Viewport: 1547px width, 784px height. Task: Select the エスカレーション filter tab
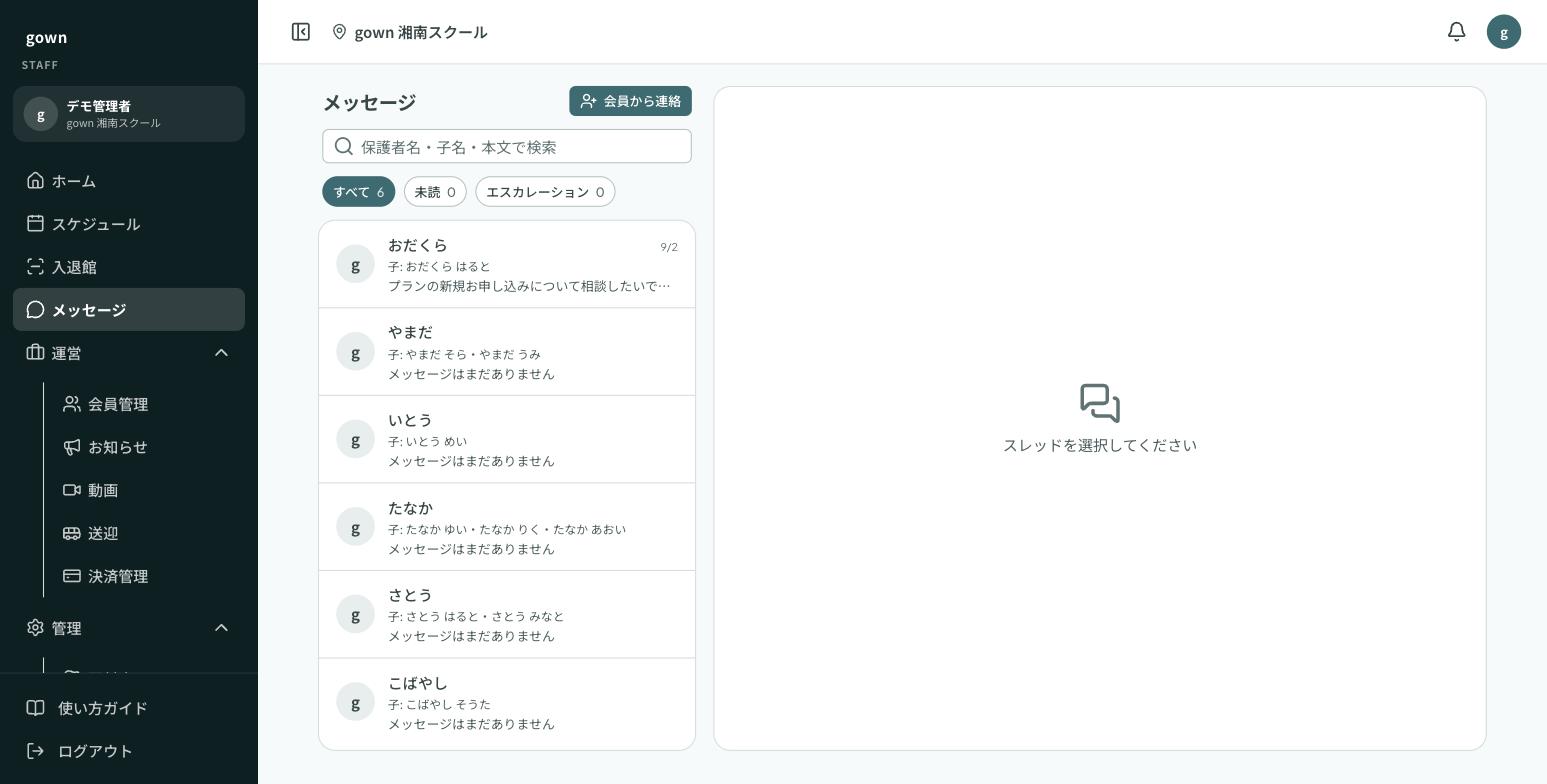tap(545, 192)
